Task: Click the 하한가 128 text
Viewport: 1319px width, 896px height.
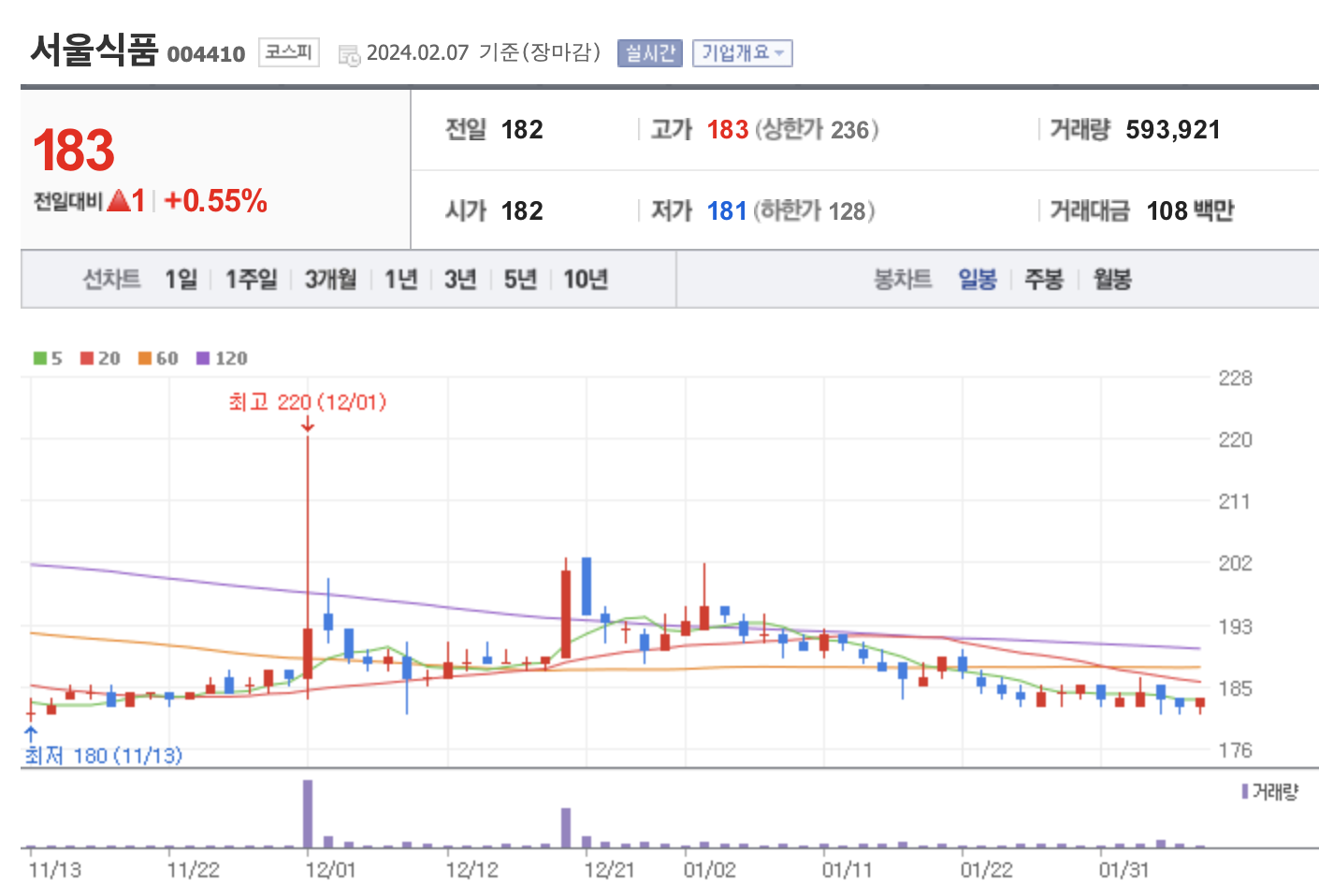Action: [x=814, y=210]
